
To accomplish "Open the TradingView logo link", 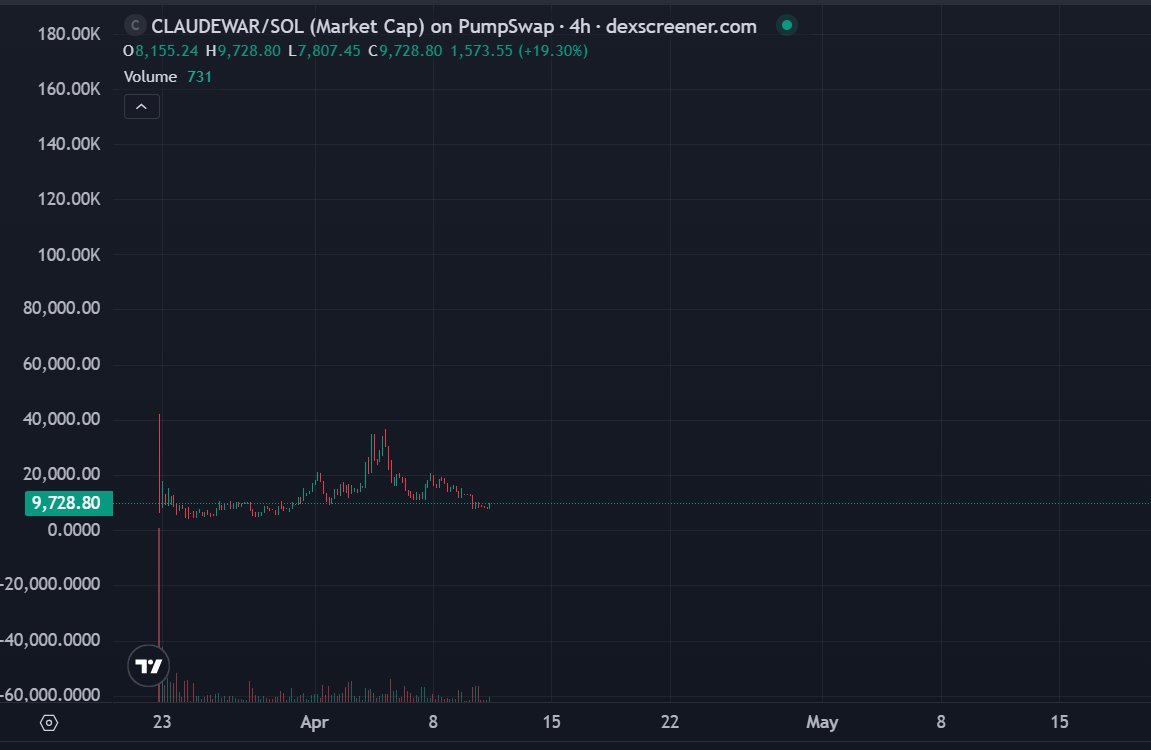I will [x=149, y=666].
